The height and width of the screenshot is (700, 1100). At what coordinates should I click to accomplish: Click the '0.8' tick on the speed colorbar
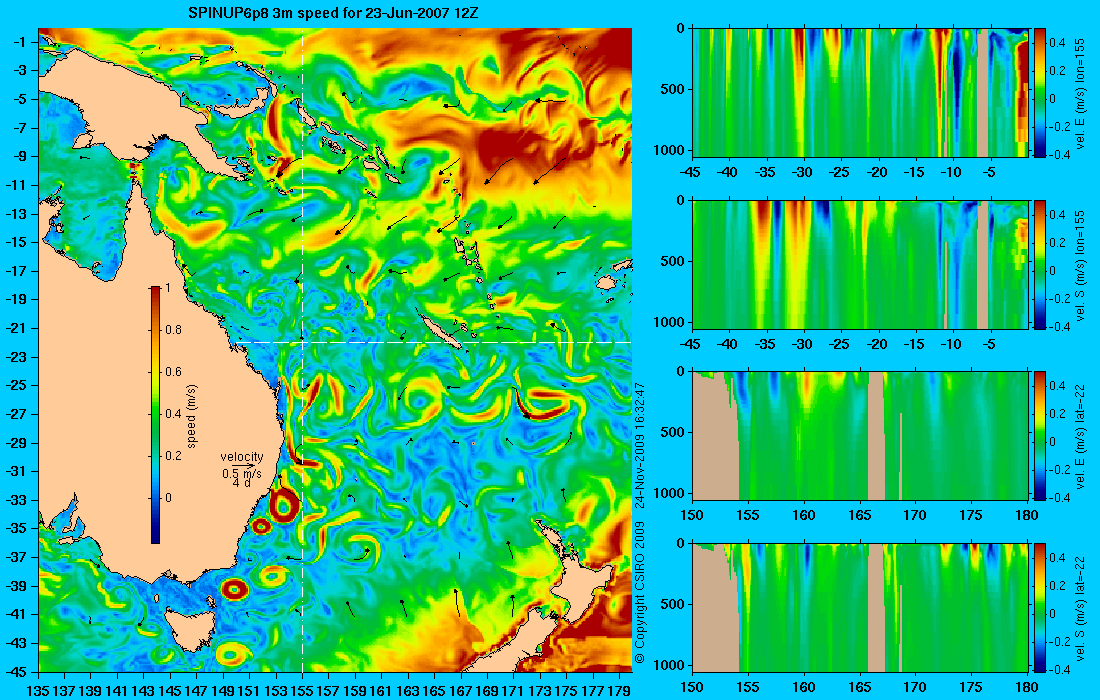click(x=173, y=330)
